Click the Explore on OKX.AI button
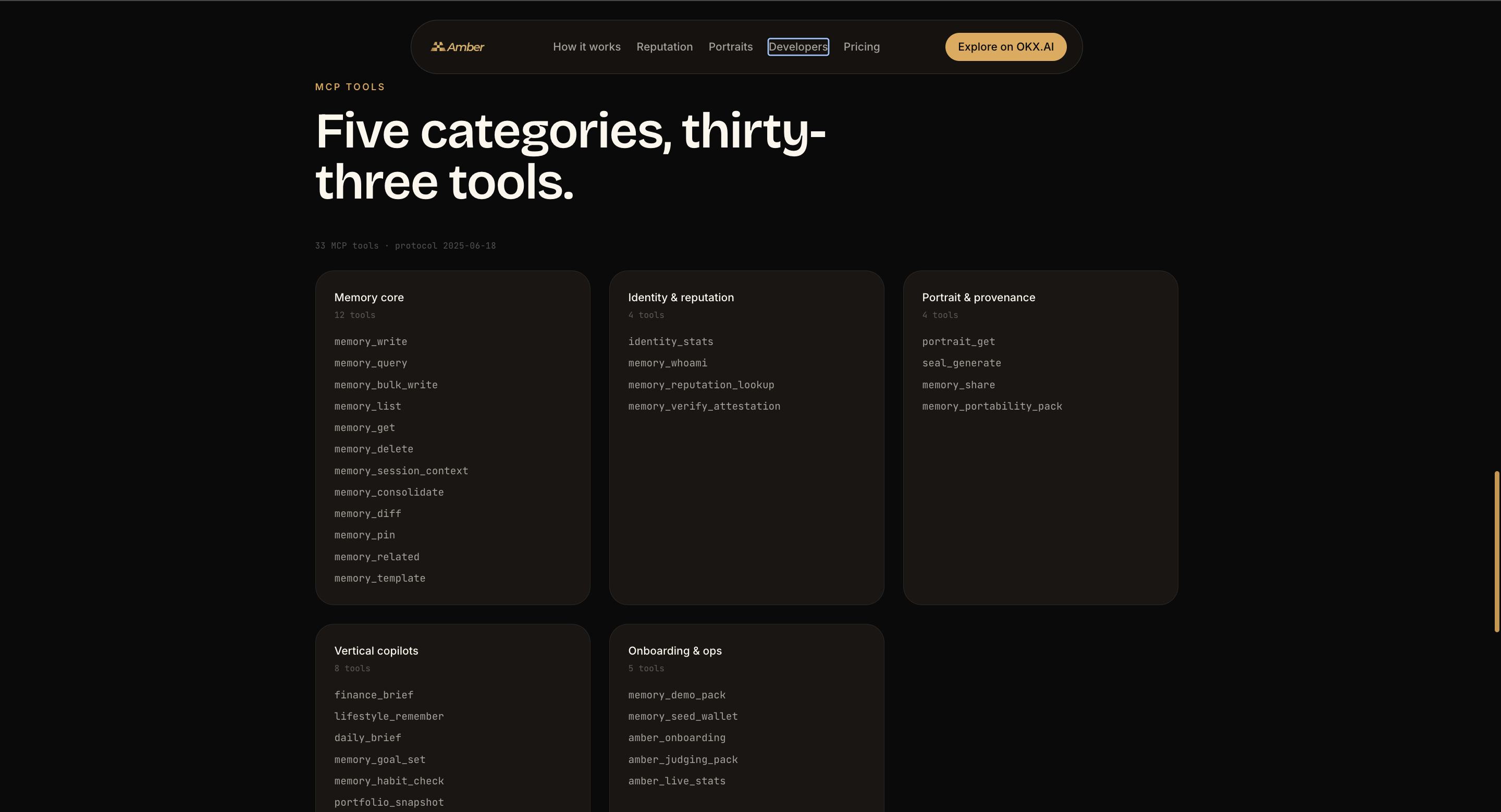The width and height of the screenshot is (1501, 812). pyautogui.click(x=1005, y=46)
